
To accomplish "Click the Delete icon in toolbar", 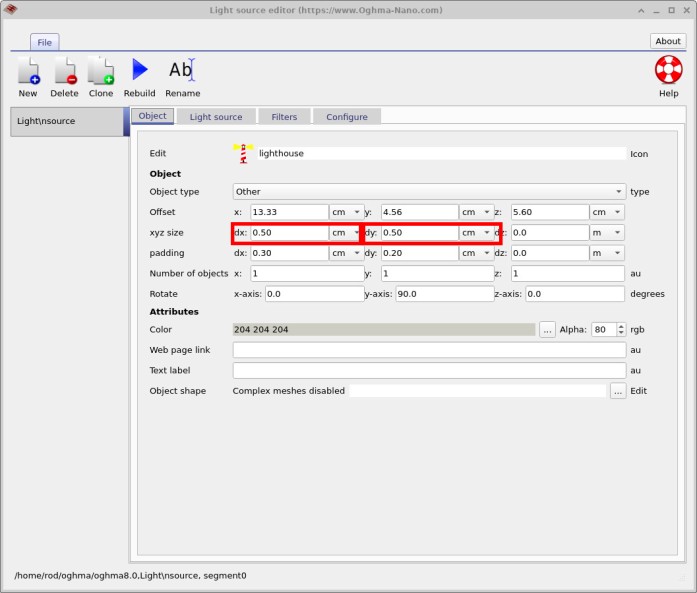I will click(64, 71).
